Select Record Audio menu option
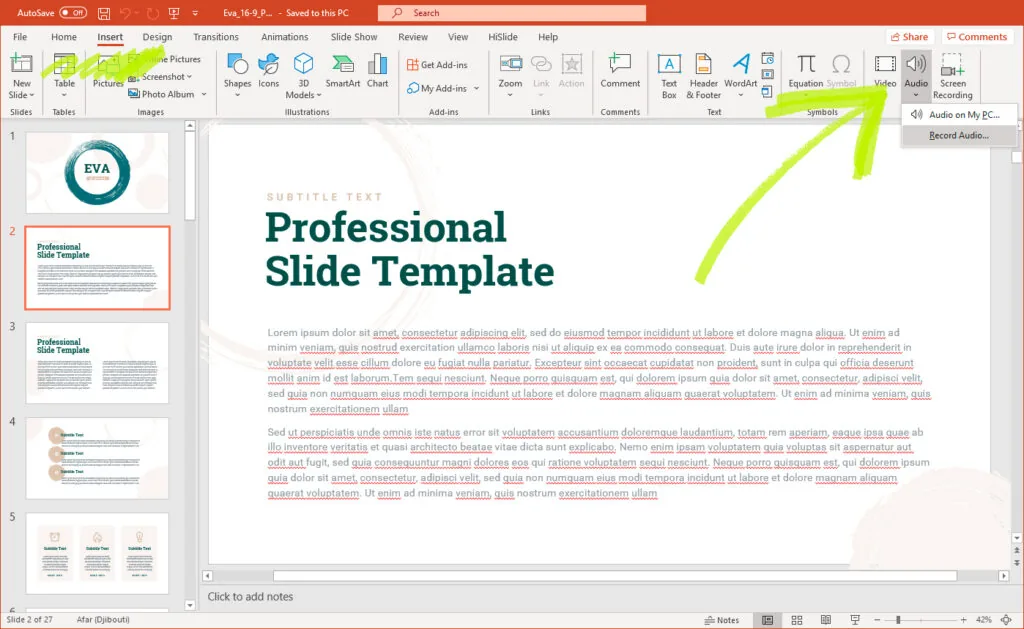 (958, 135)
